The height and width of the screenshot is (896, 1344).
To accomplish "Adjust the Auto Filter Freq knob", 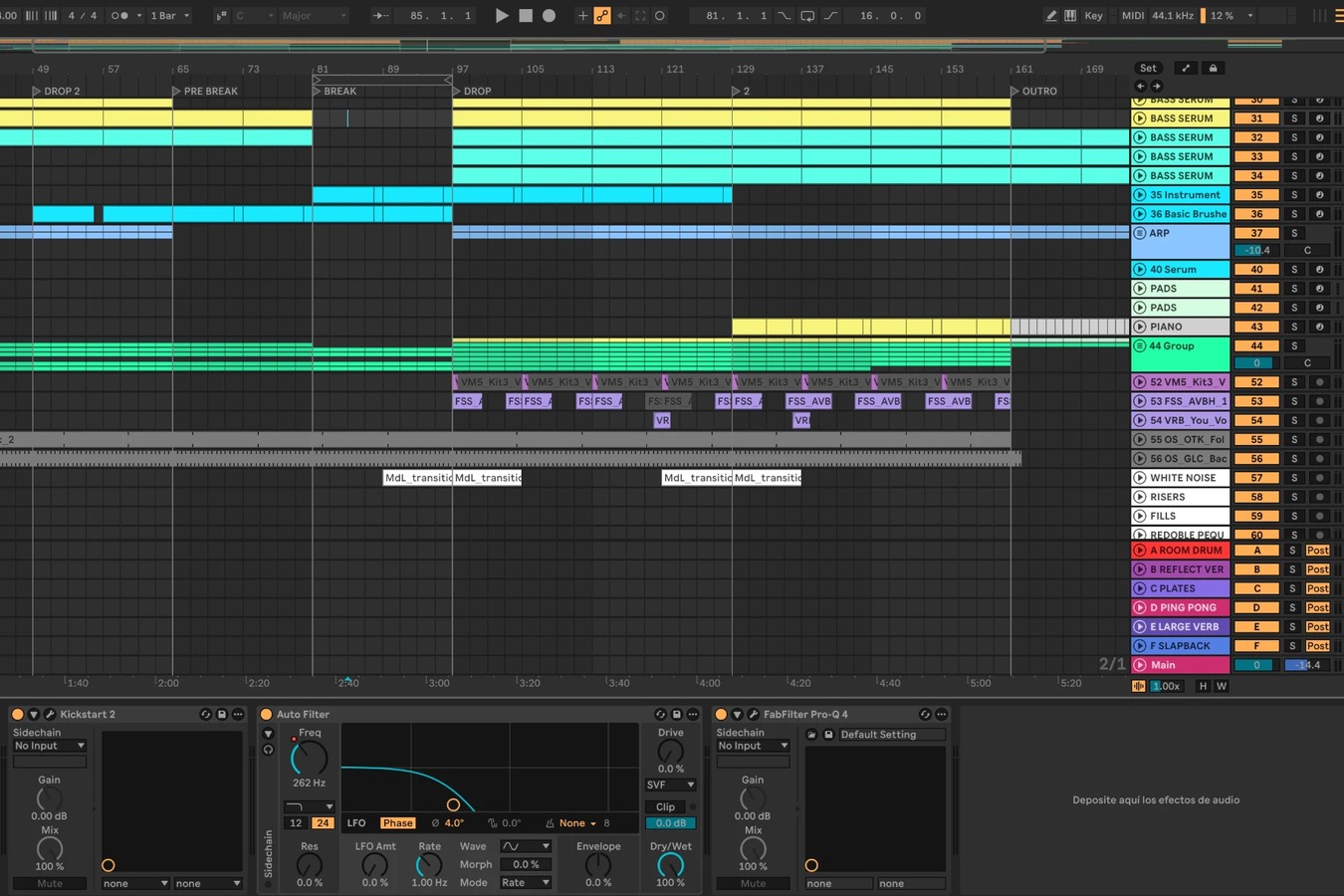I will 309,759.
